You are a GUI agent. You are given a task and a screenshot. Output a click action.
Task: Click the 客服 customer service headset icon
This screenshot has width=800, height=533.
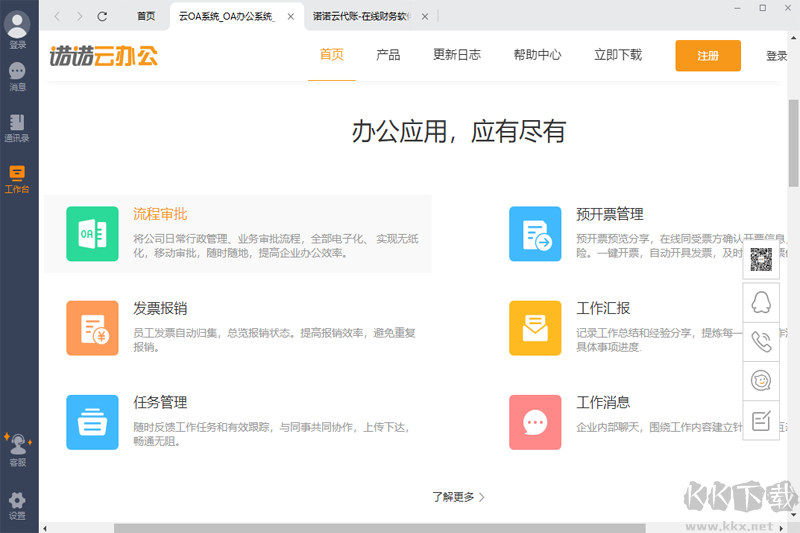coord(17,447)
